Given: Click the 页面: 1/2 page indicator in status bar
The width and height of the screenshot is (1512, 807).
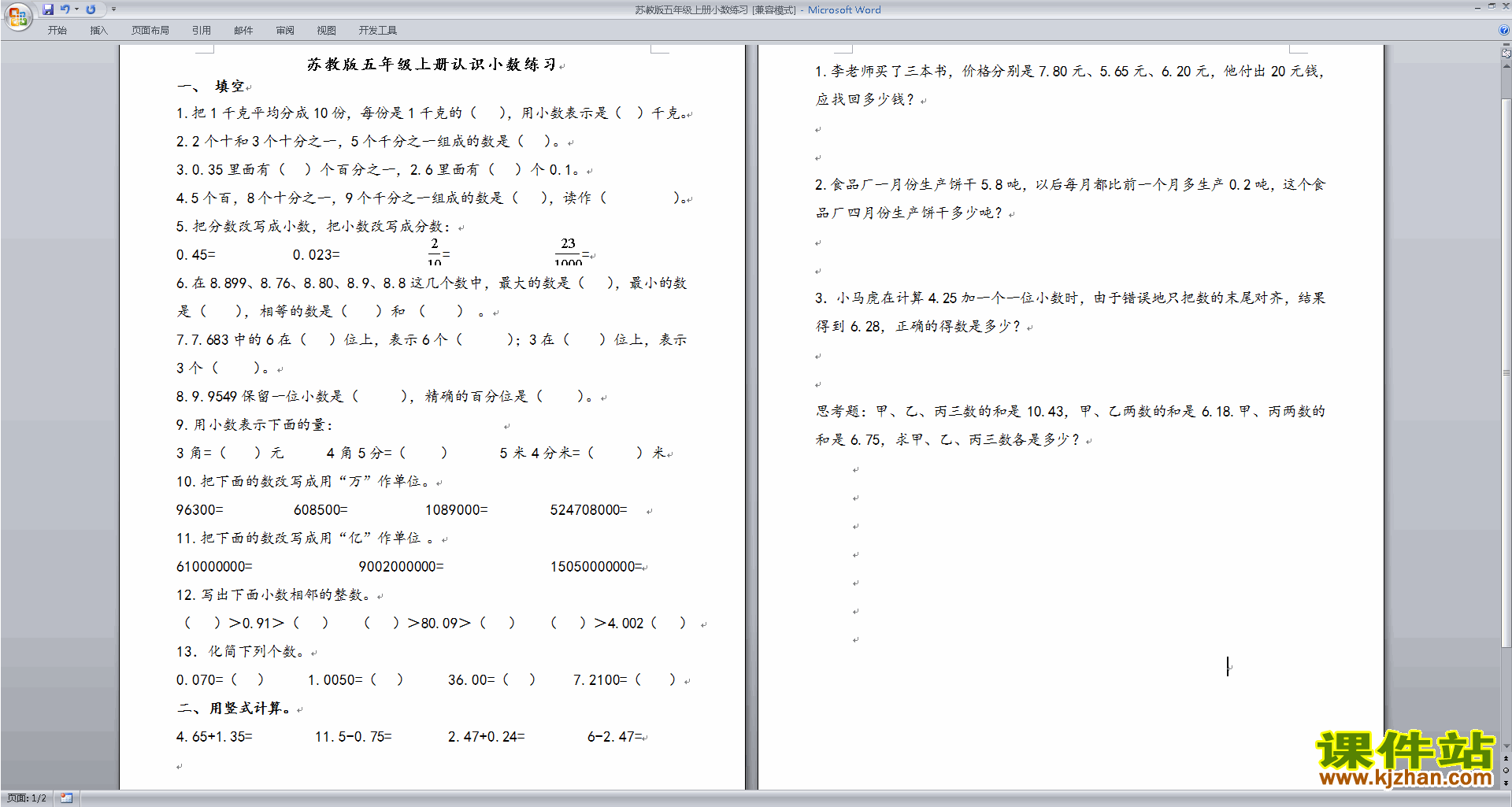Looking at the screenshot, I should coord(27,798).
